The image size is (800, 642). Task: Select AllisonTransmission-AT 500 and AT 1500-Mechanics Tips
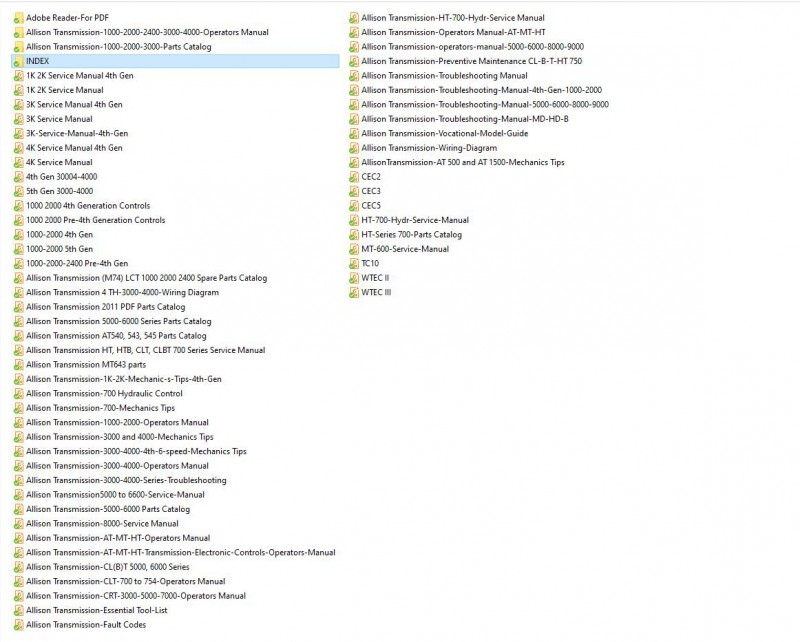click(x=463, y=162)
